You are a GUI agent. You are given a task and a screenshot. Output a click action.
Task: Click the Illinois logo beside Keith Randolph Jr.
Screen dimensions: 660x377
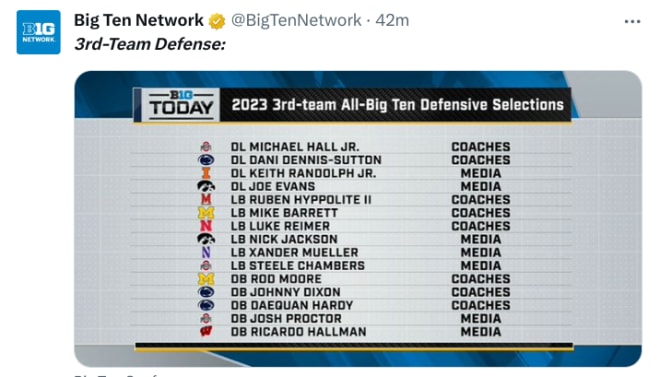pos(206,173)
